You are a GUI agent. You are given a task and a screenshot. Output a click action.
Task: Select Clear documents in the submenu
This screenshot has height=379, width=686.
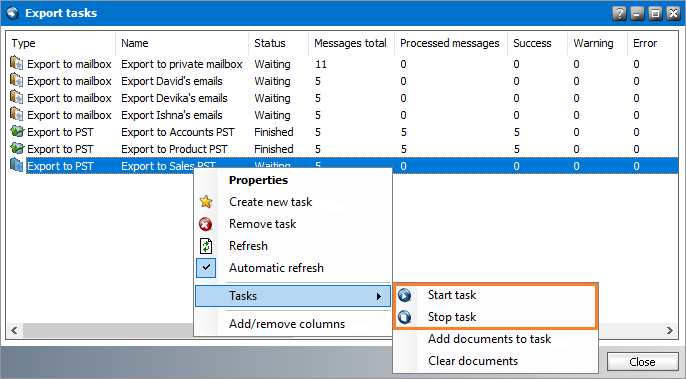click(x=472, y=361)
